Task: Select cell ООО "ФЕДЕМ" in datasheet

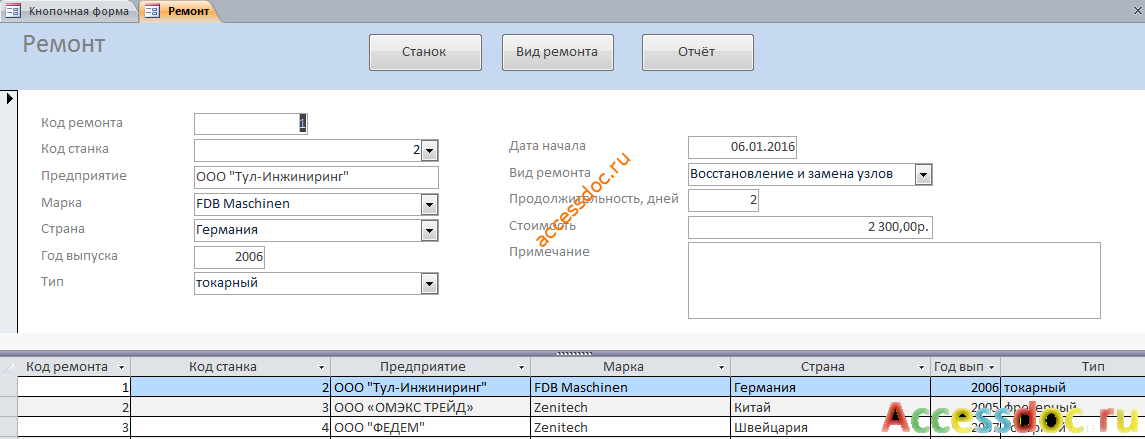Action: click(431, 427)
